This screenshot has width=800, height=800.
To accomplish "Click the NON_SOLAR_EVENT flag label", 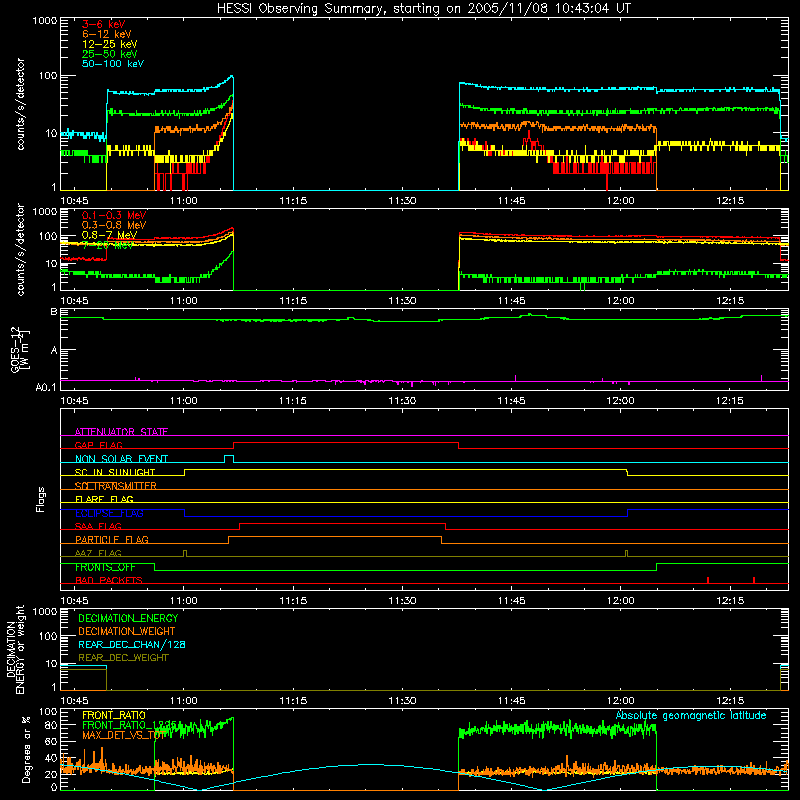I will click(121, 459).
